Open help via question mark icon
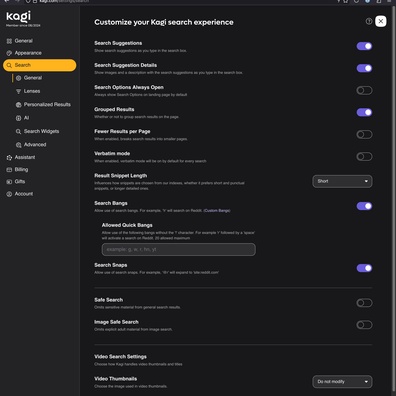The image size is (396, 396). [x=369, y=21]
